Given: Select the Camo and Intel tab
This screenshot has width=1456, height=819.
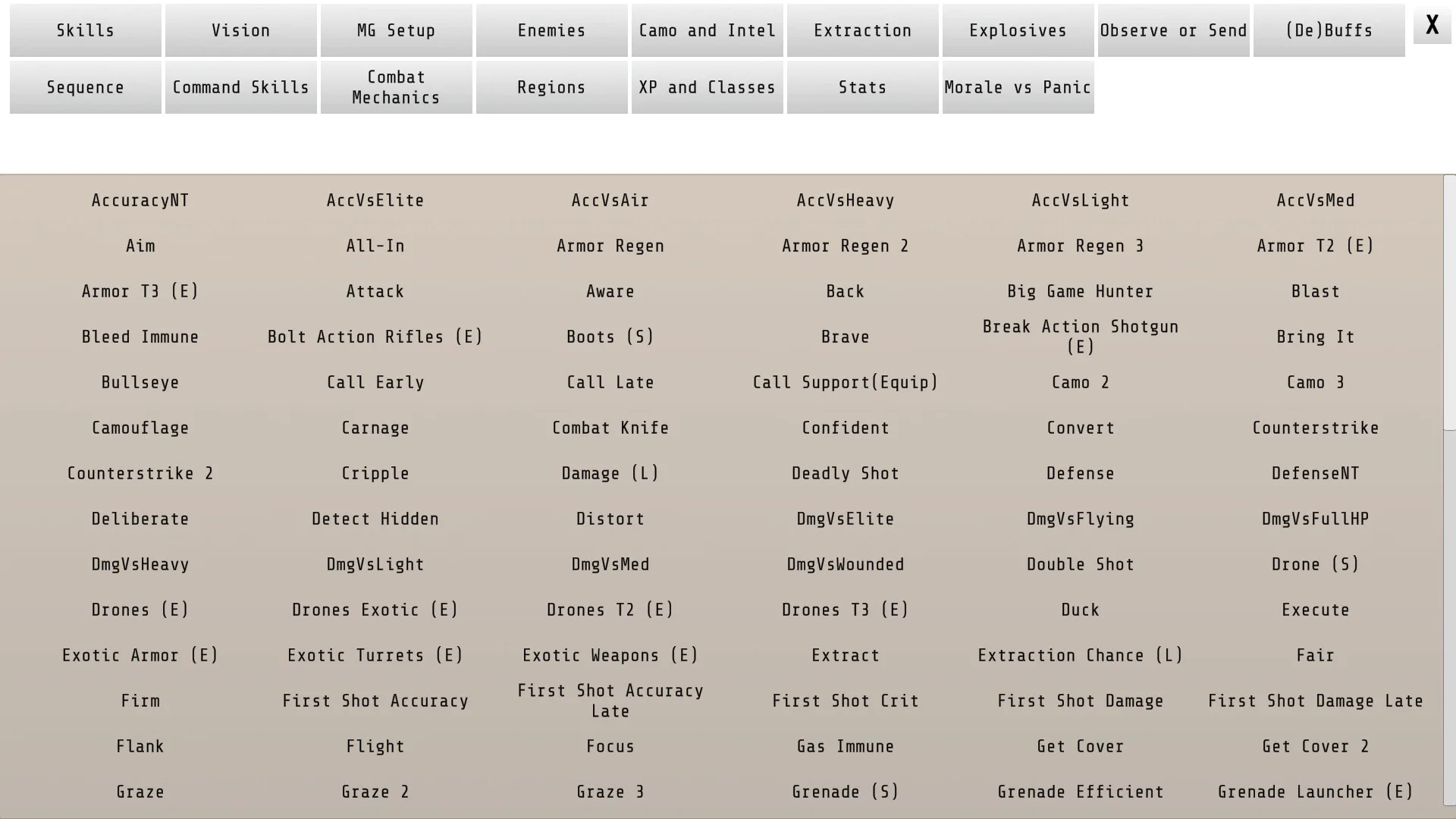Looking at the screenshot, I should pyautogui.click(x=708, y=30).
